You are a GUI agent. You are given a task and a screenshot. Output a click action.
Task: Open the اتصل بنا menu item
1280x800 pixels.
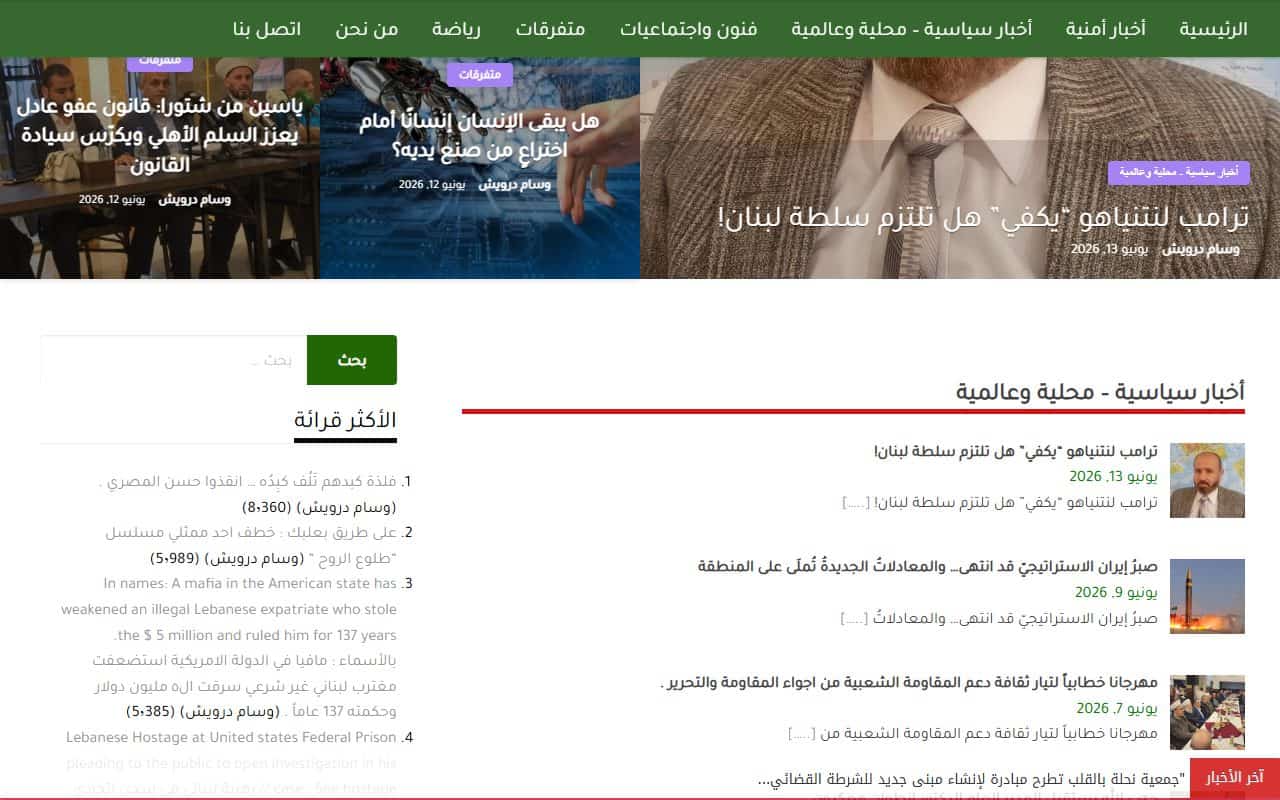266,29
